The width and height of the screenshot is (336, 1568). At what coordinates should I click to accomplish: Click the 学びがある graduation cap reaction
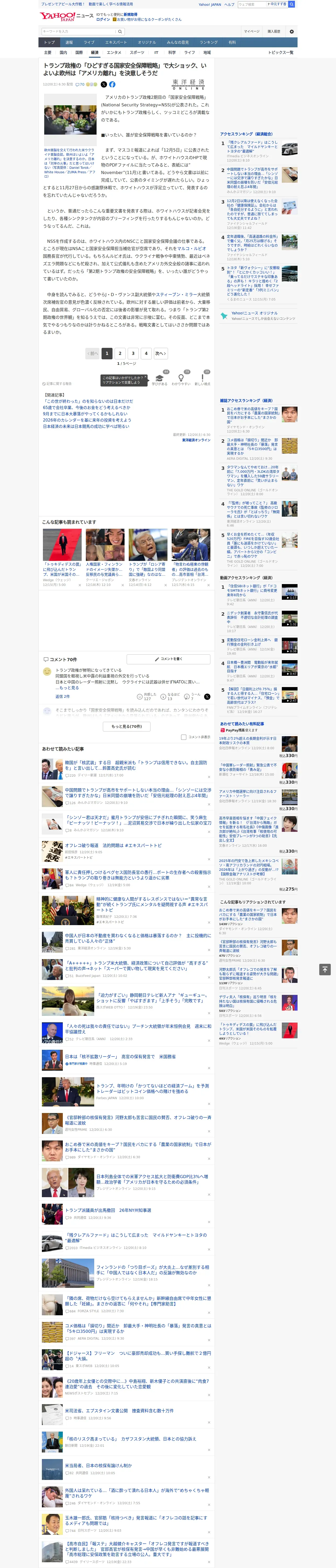coord(160,379)
